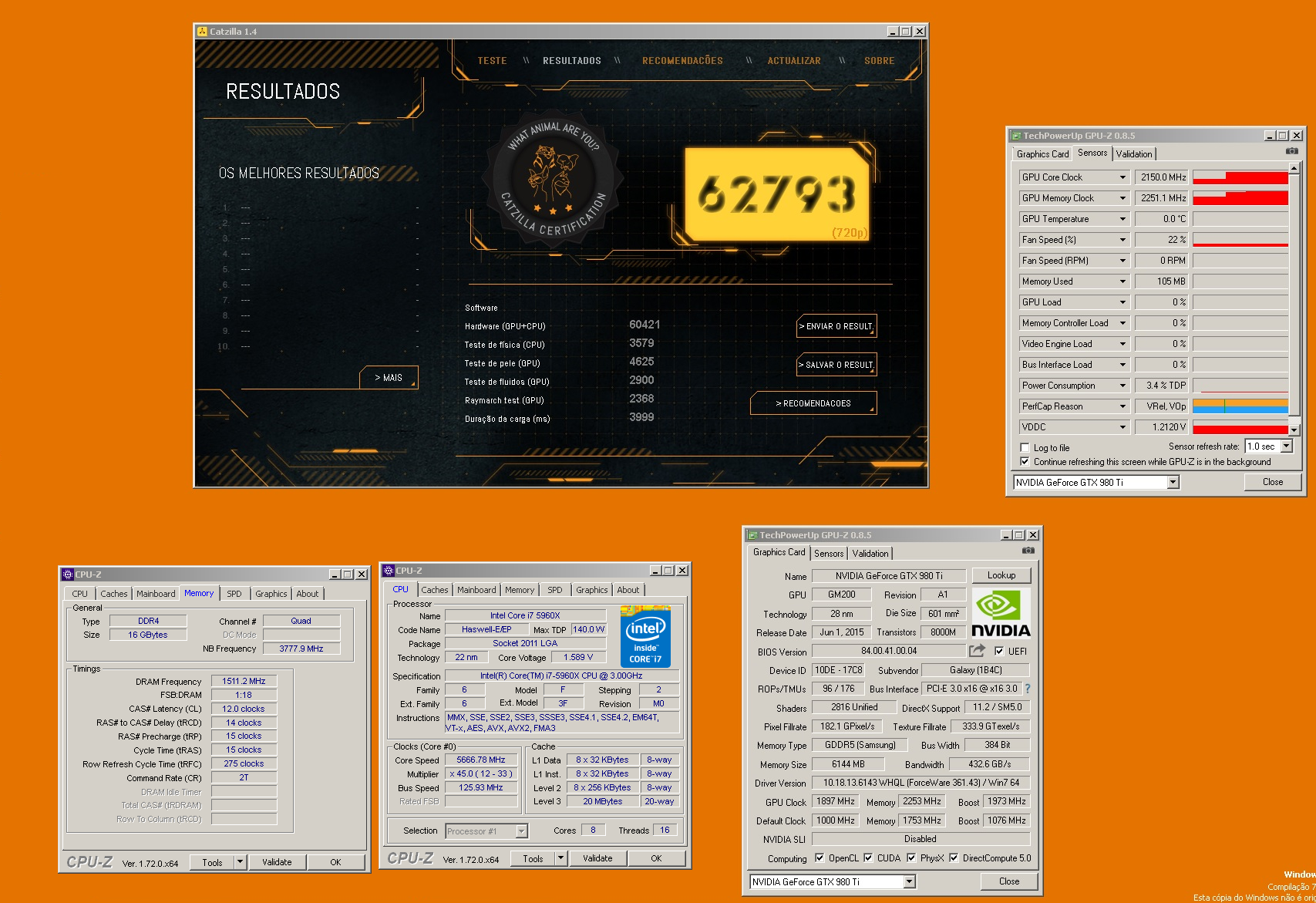Open the Processor #1 selection dropdown

click(x=522, y=831)
